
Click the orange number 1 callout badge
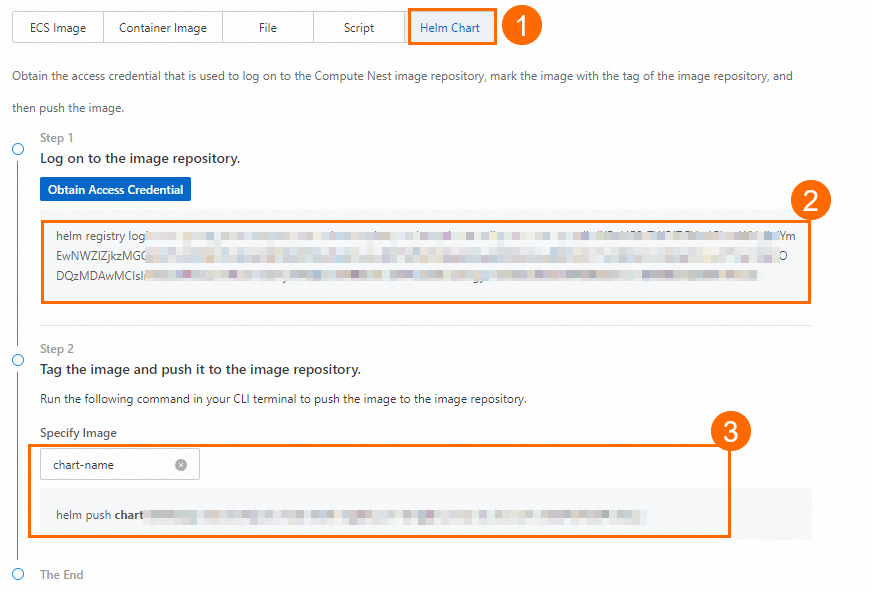pos(521,26)
